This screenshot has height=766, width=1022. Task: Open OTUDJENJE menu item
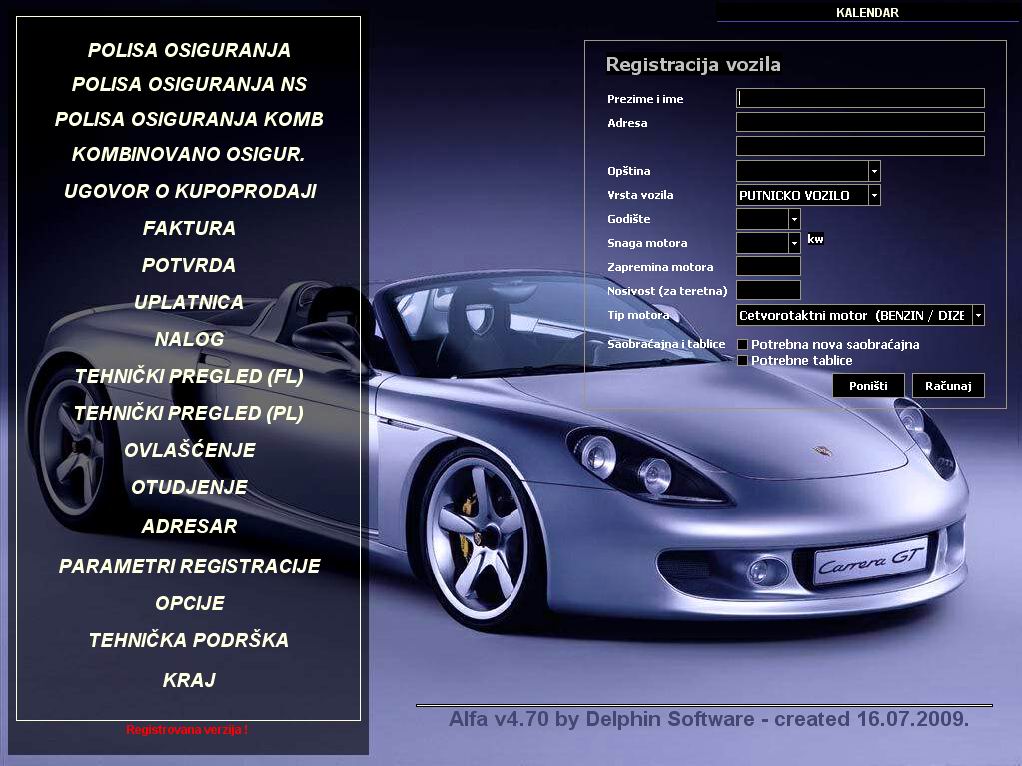tap(189, 487)
